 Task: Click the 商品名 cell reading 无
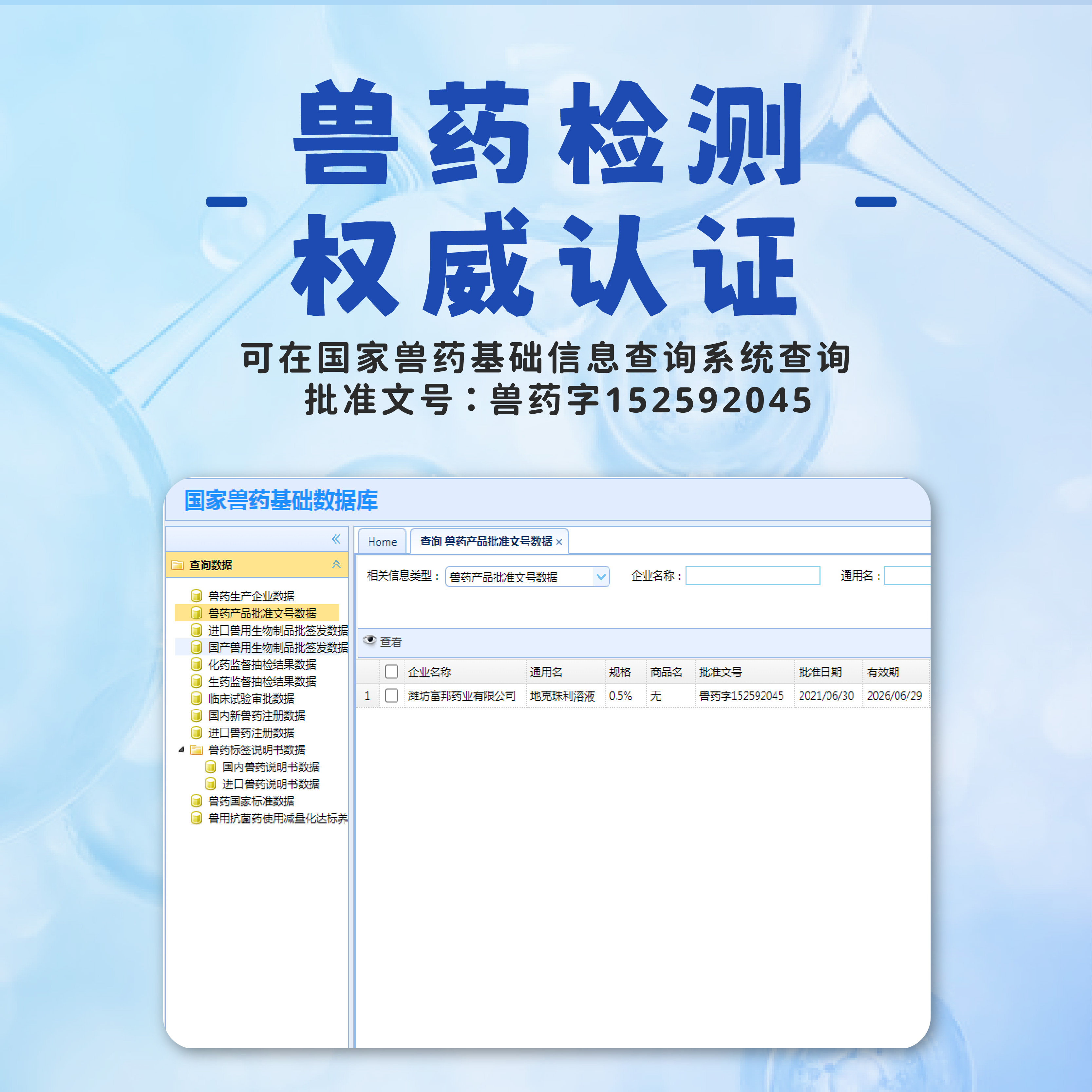[x=670, y=695]
